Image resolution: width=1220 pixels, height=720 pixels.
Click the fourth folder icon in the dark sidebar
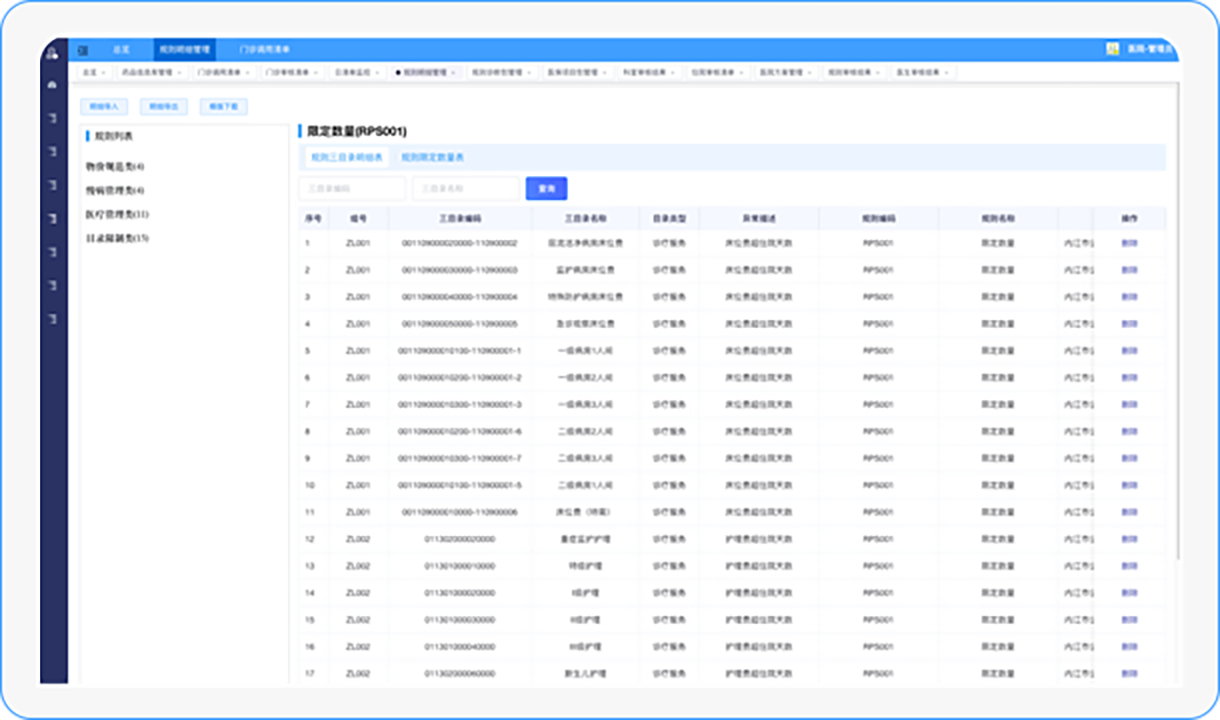52,218
